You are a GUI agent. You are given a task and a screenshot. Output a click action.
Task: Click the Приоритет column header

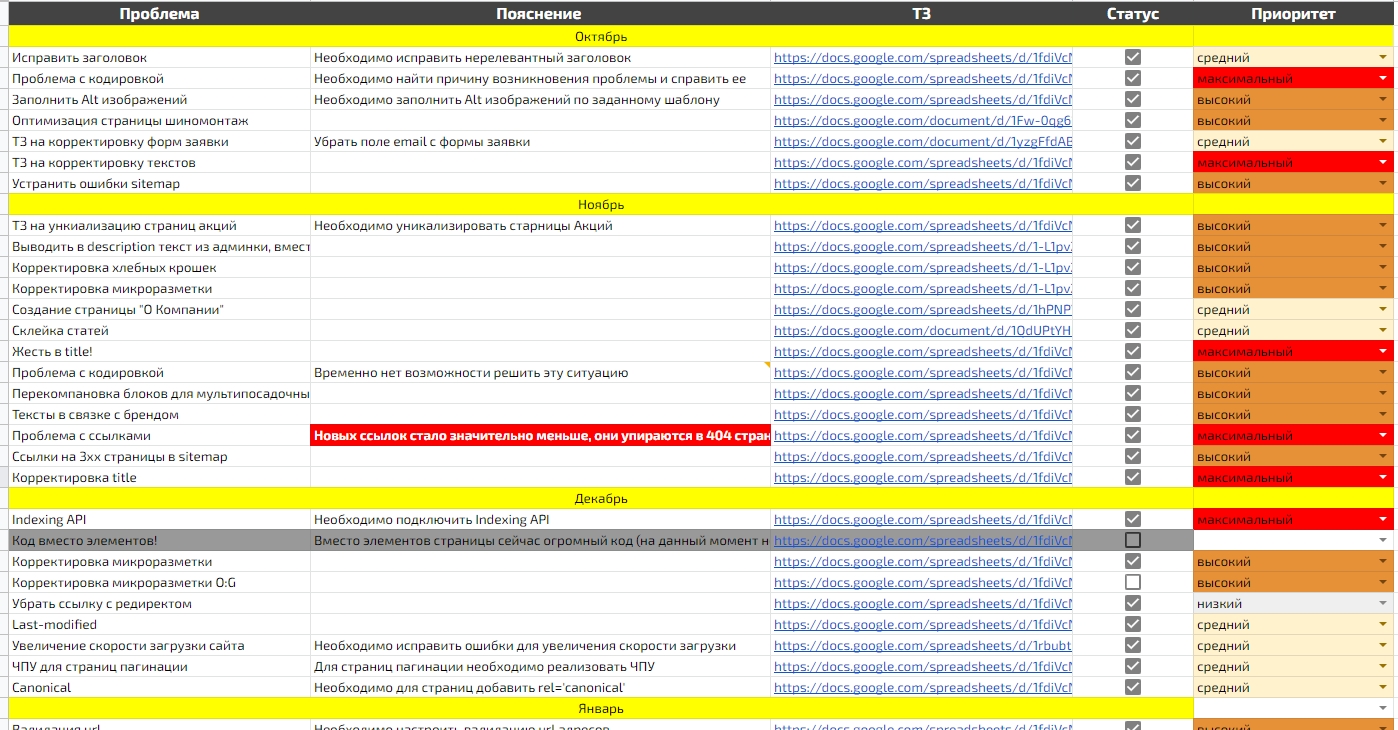click(1293, 14)
